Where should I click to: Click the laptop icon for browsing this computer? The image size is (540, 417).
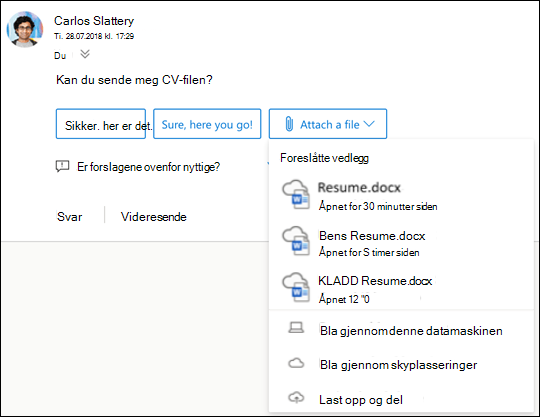point(296,328)
